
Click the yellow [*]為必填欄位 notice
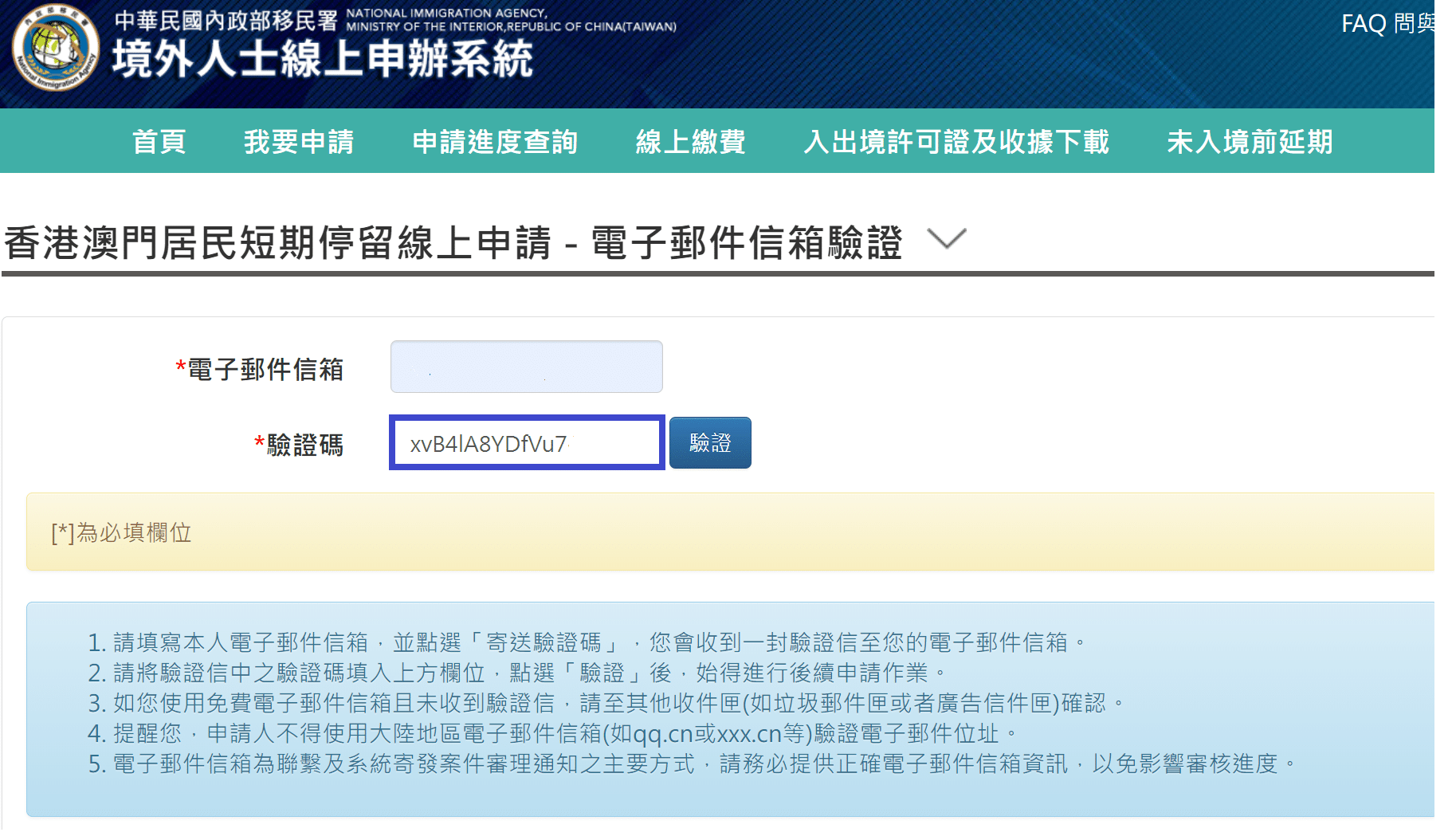[x=121, y=532]
